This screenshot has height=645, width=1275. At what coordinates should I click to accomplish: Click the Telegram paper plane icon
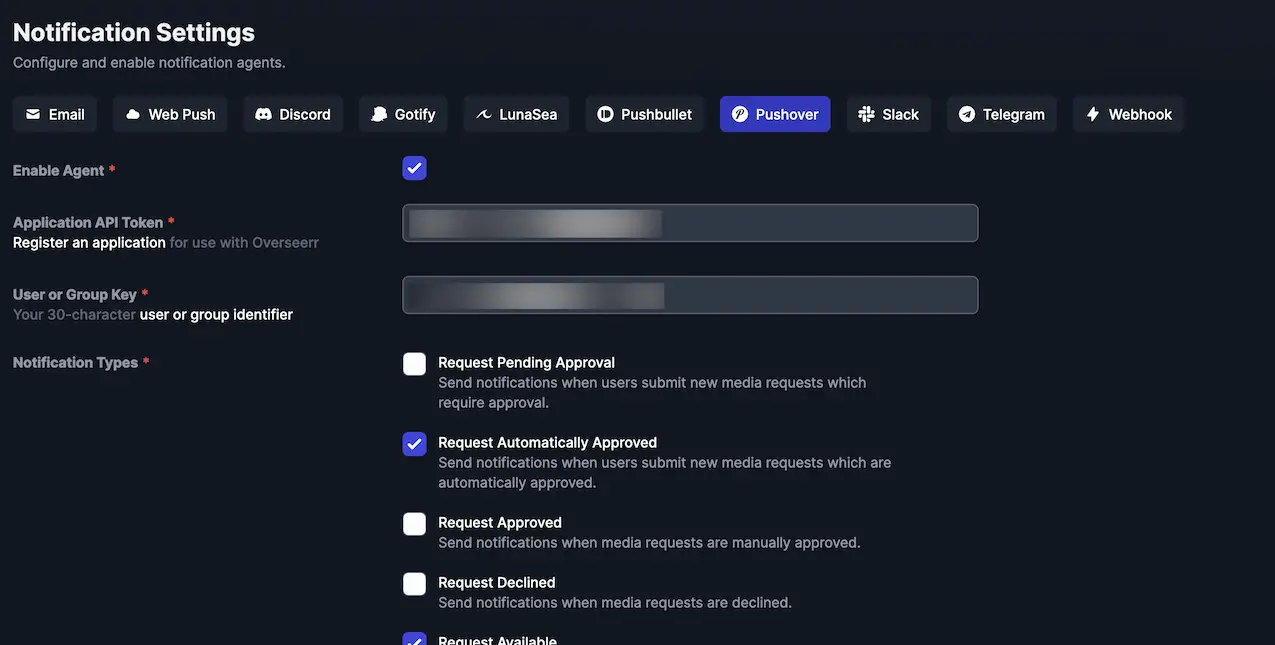967,114
